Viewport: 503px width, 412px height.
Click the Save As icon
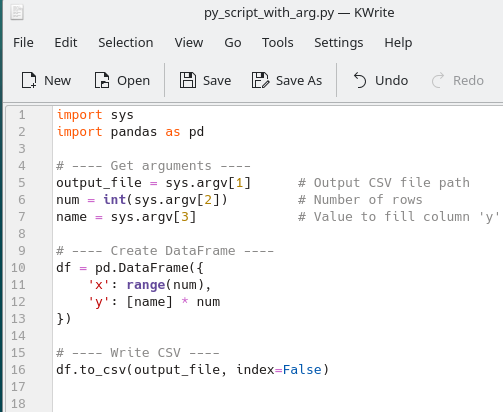(x=260, y=80)
